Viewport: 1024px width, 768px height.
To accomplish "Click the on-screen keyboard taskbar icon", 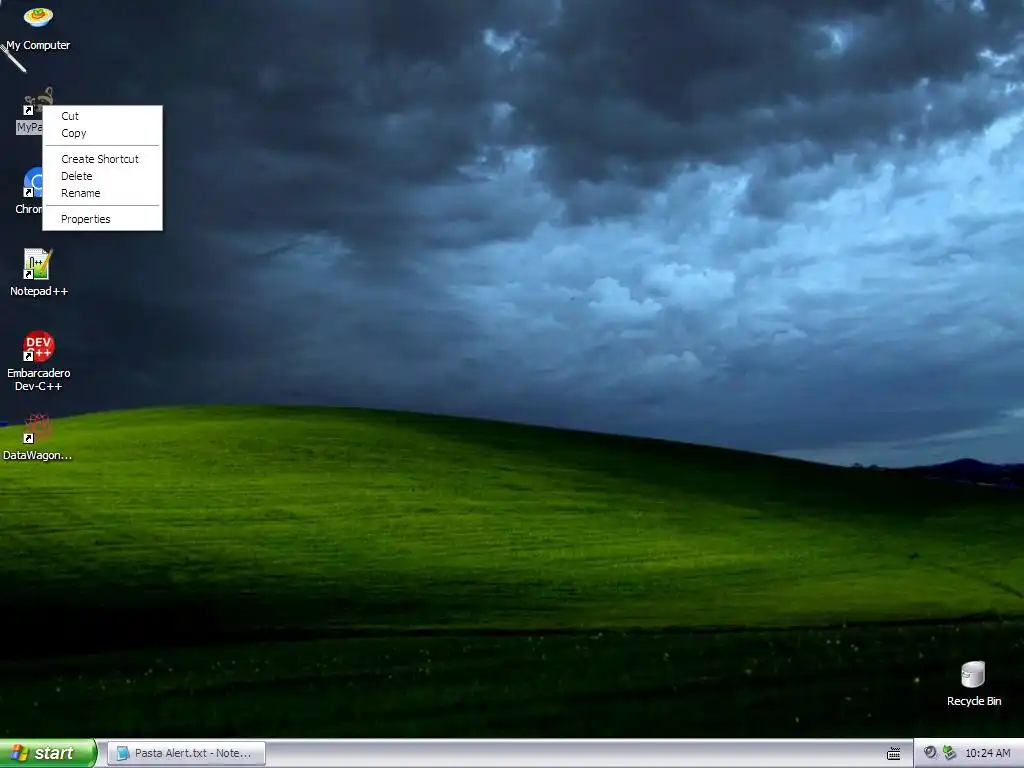I will [x=894, y=754].
